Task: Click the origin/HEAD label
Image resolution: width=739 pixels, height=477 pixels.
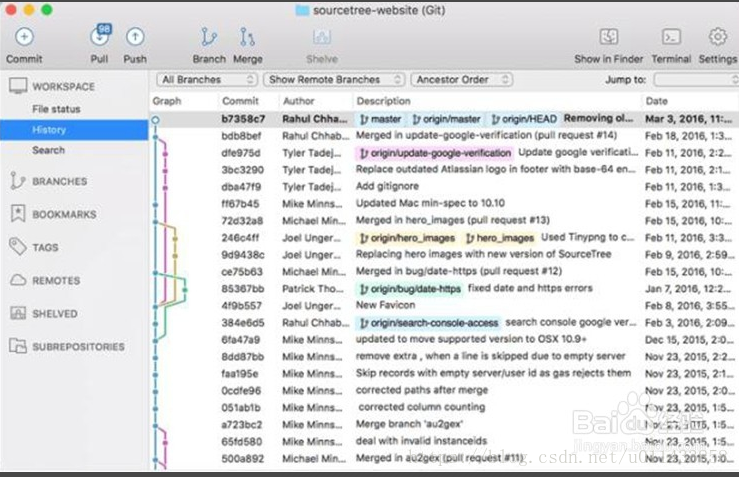Action: coord(524,119)
